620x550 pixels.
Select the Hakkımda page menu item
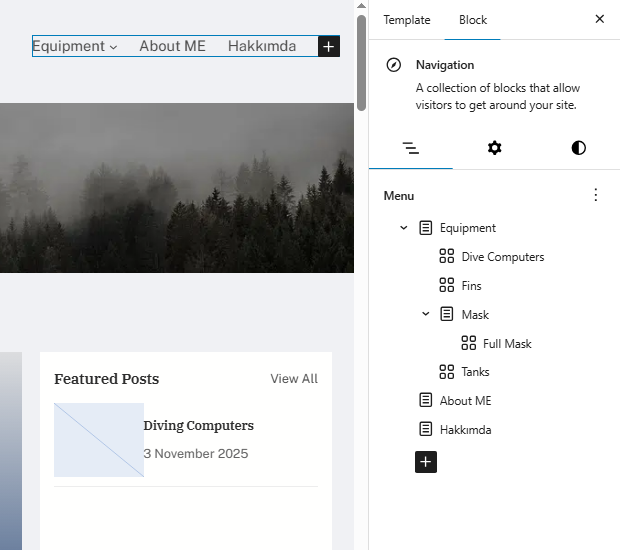coord(465,430)
